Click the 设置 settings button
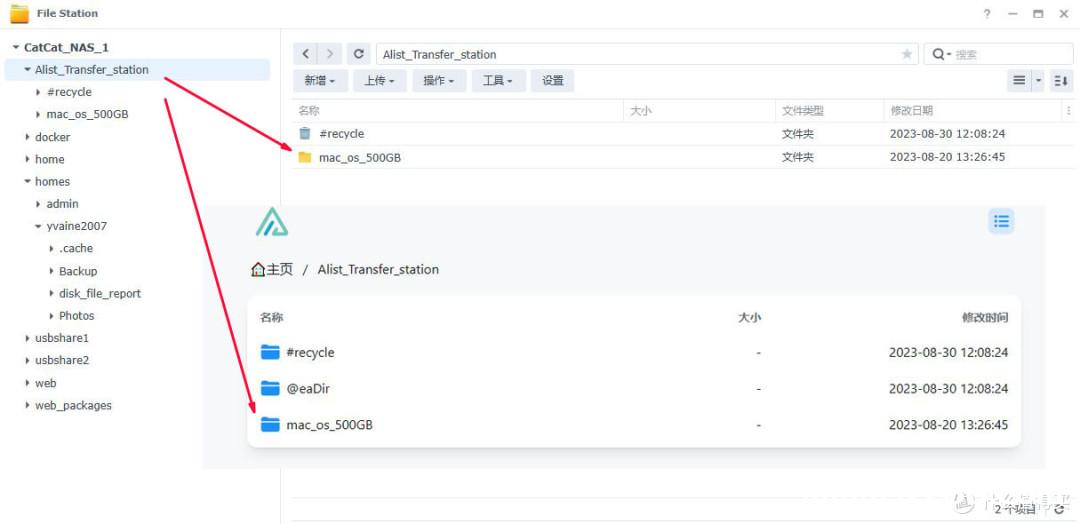Screen dimensions: 1080x524 tap(553, 81)
